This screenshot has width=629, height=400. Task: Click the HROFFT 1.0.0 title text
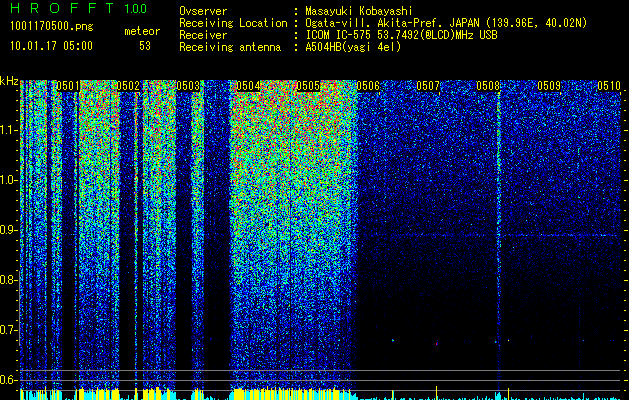pyautogui.click(x=79, y=8)
